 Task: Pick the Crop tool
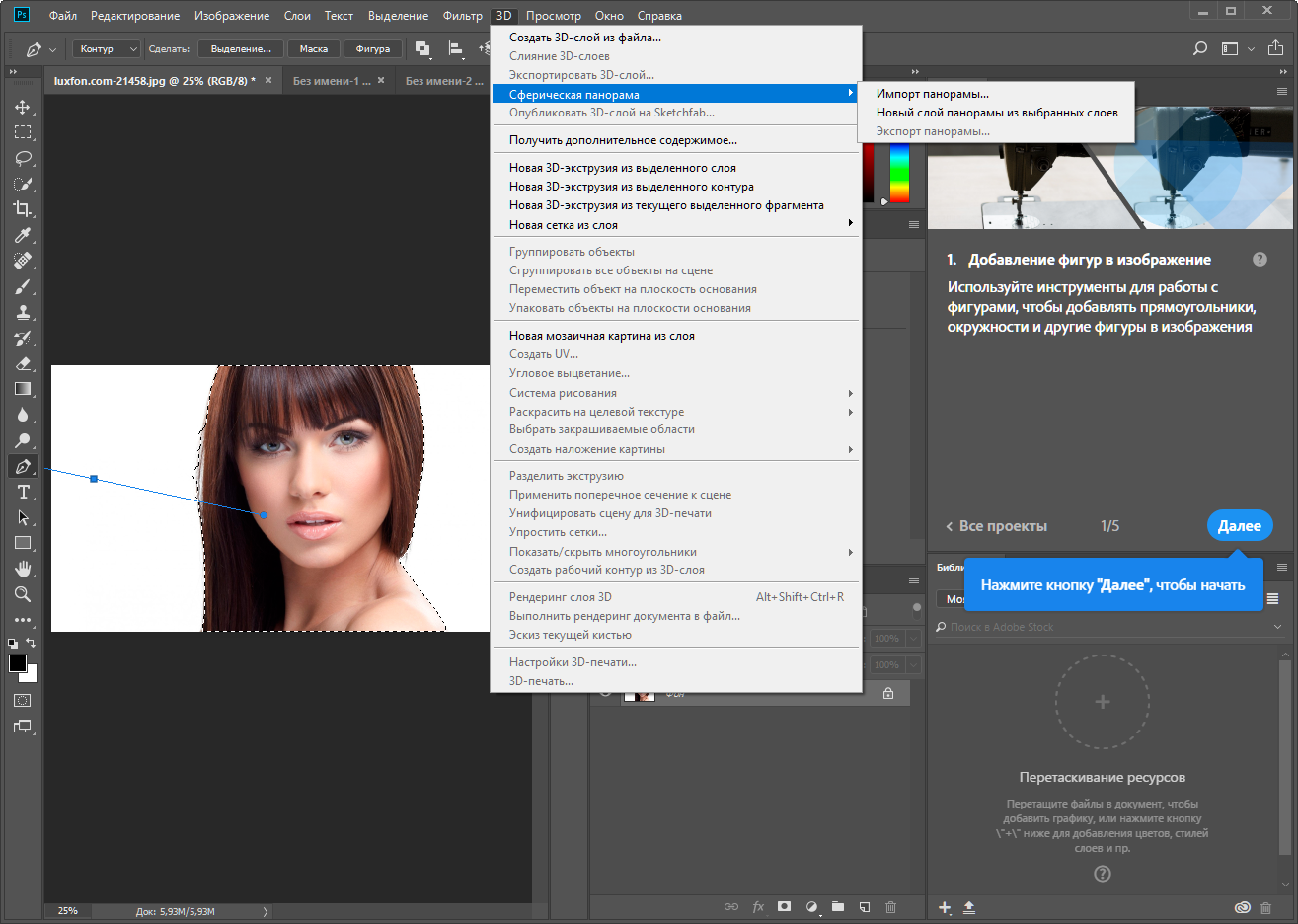click(23, 209)
